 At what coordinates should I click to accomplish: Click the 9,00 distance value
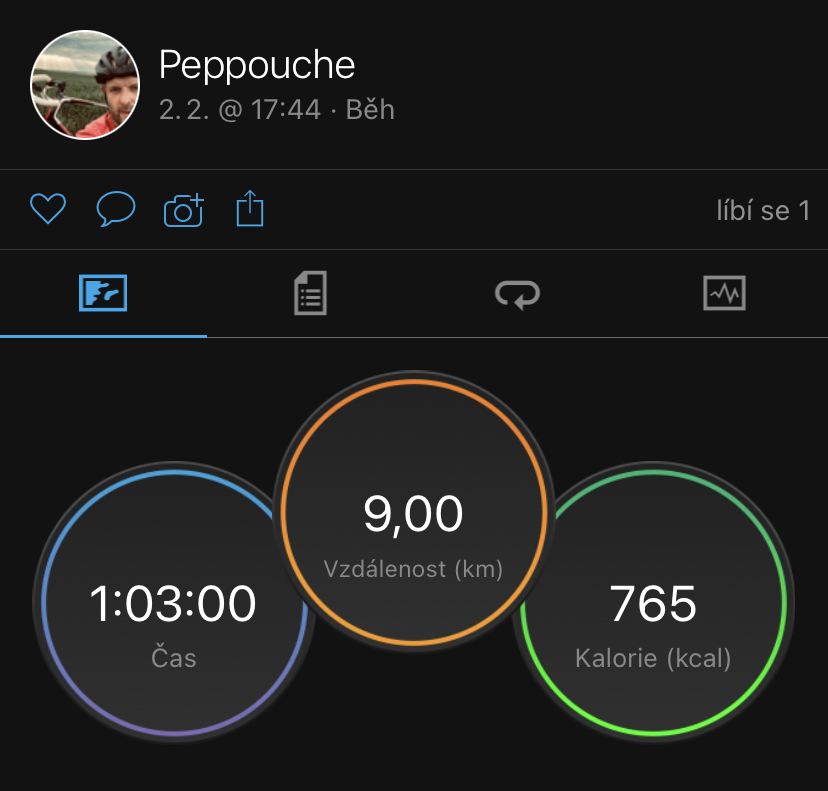click(x=413, y=514)
